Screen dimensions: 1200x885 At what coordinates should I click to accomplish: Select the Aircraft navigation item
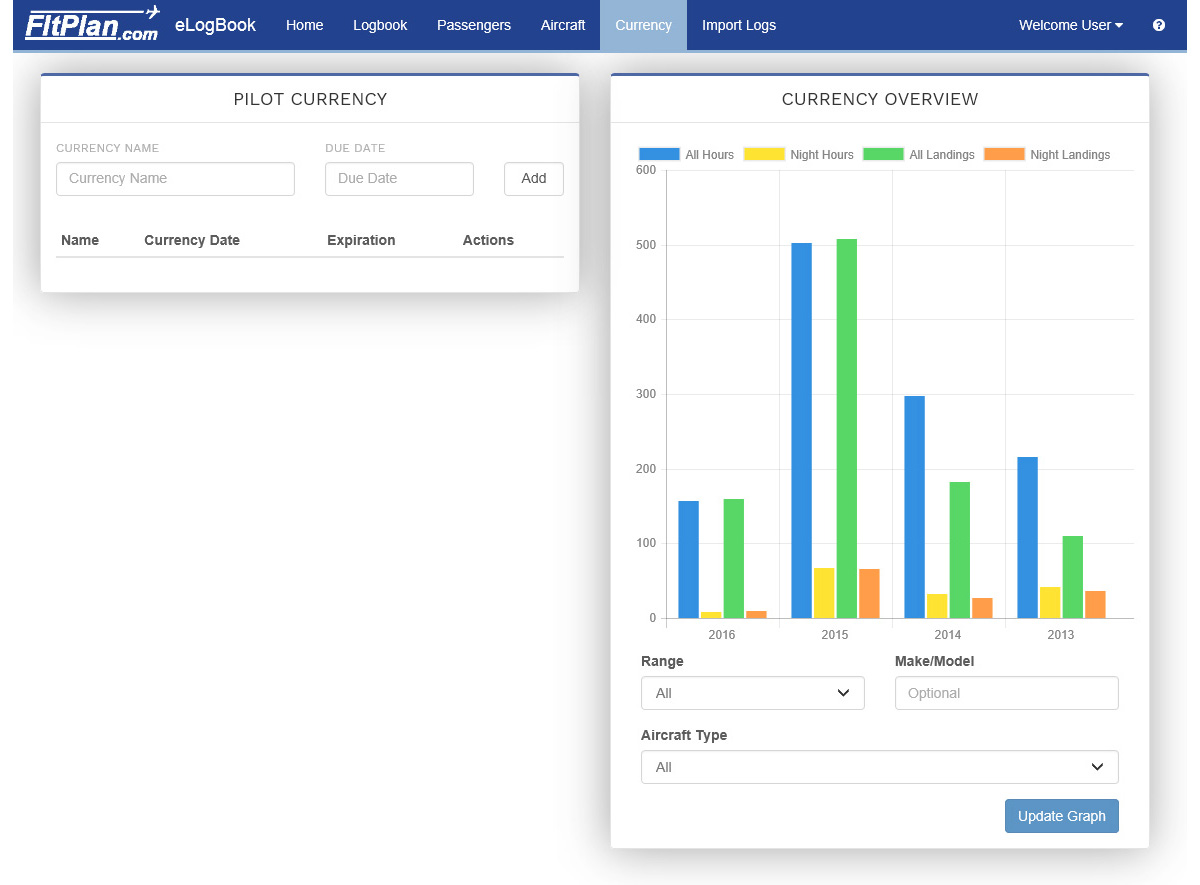pyautogui.click(x=563, y=25)
